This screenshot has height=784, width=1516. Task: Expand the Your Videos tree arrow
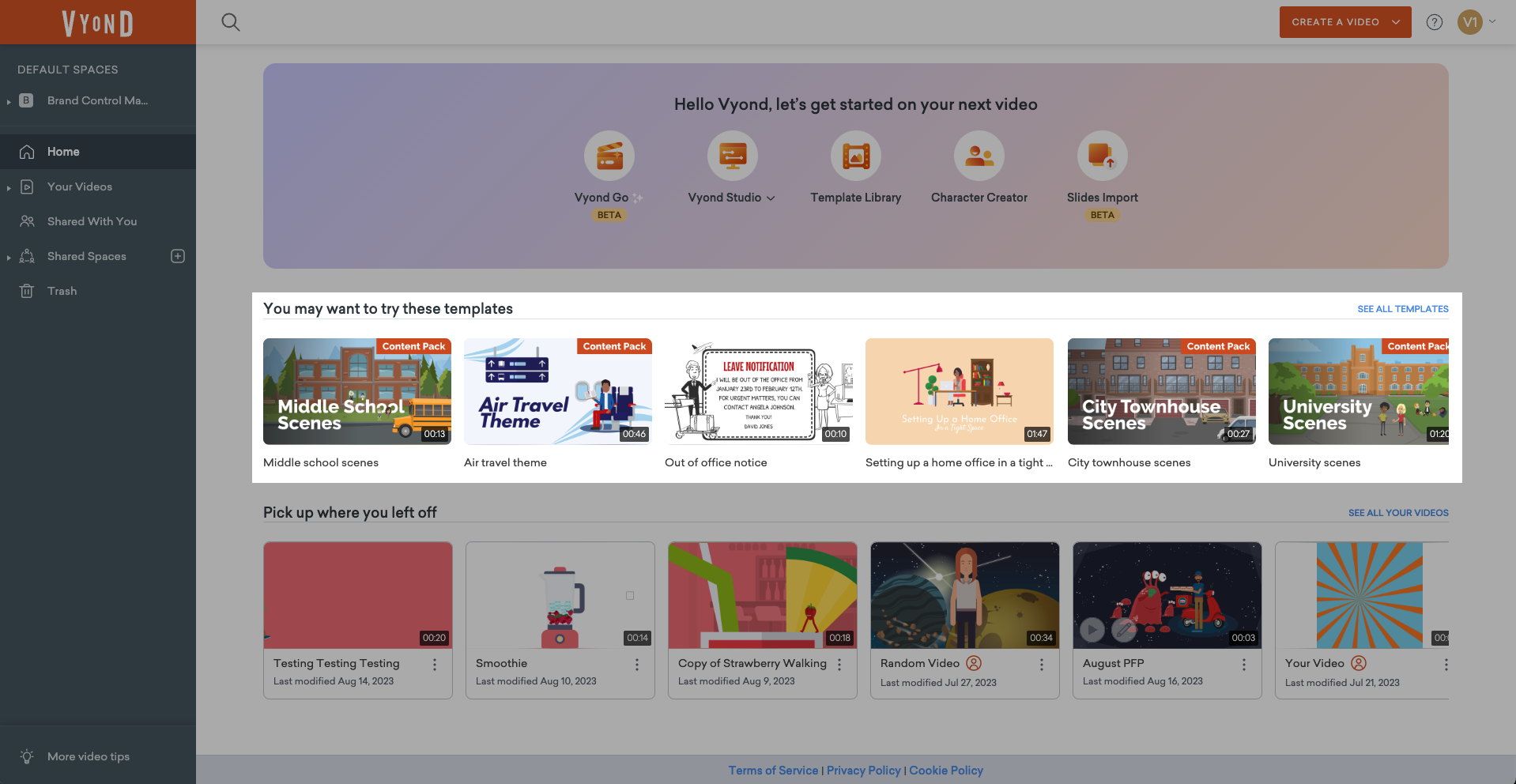9,187
